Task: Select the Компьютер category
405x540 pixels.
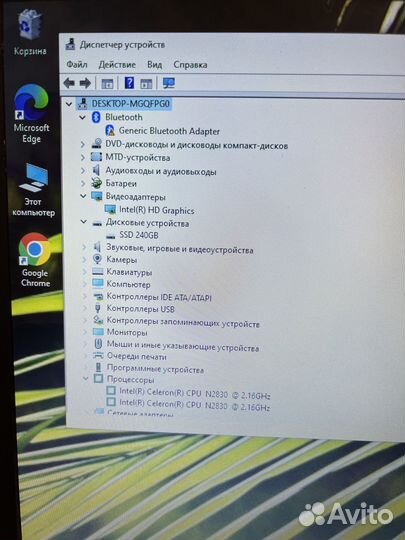Action: click(128, 284)
